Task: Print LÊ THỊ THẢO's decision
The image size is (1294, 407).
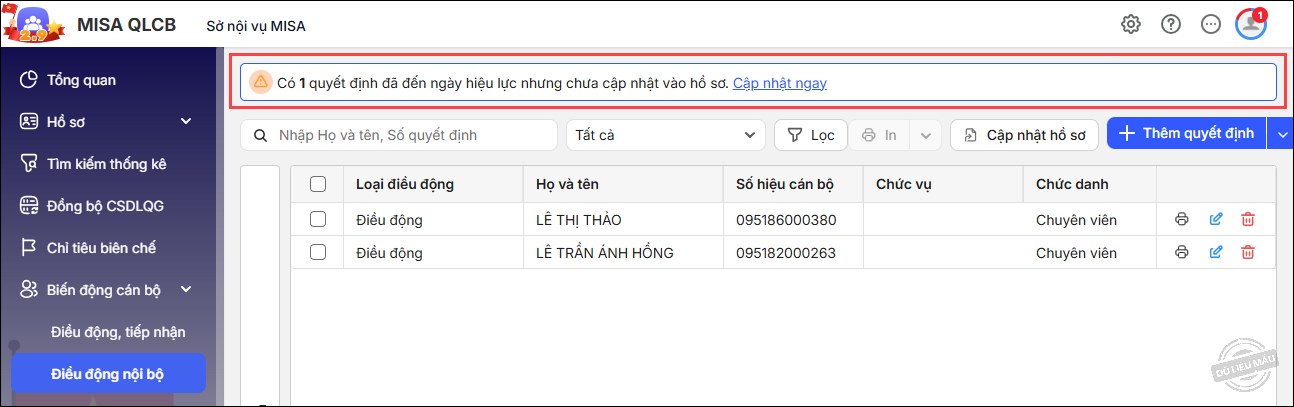Action: [x=1182, y=220]
